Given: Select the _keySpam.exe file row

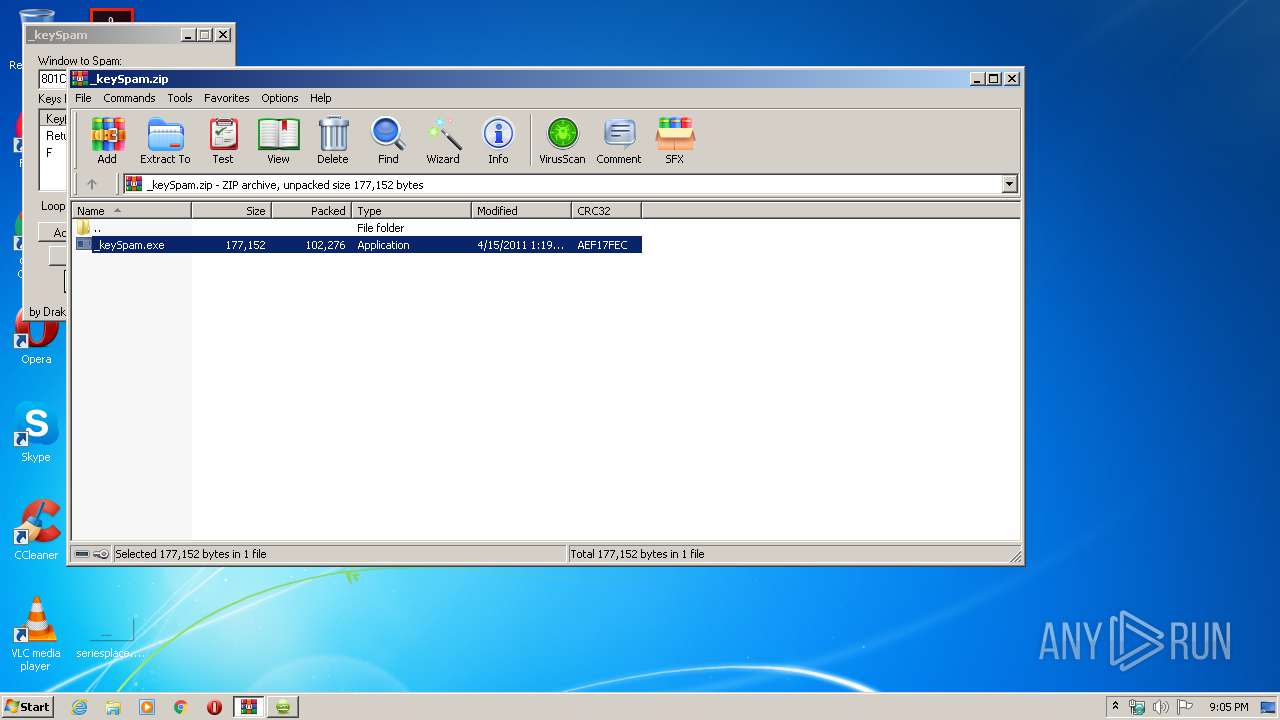Looking at the screenshot, I should point(357,245).
